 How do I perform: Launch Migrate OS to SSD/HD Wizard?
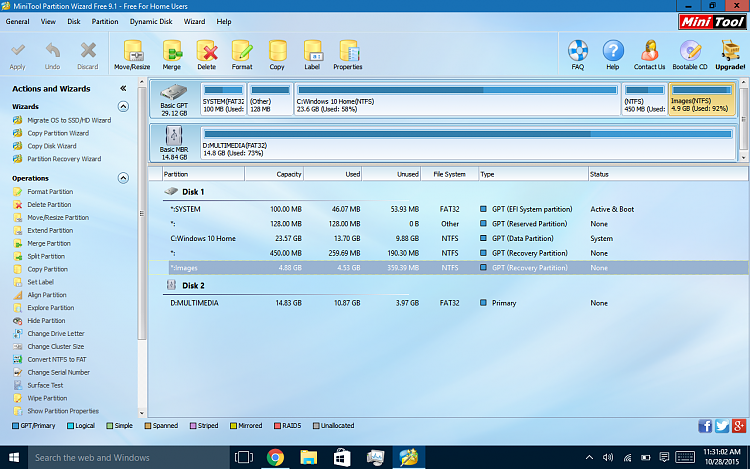pyautogui.click(x=69, y=120)
